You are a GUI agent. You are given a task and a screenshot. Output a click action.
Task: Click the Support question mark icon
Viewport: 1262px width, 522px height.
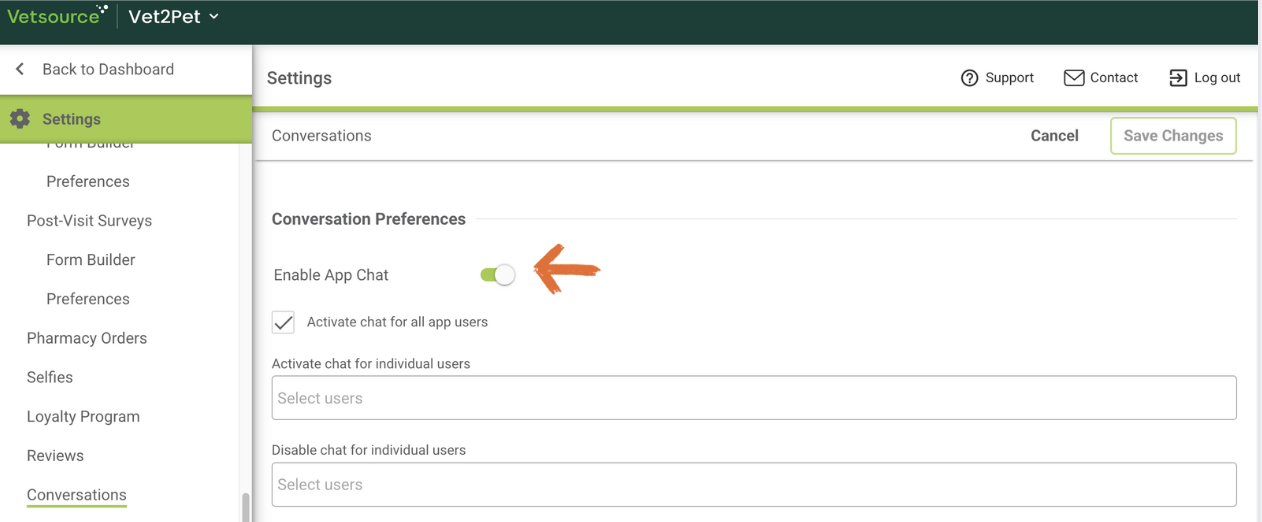[969, 78]
